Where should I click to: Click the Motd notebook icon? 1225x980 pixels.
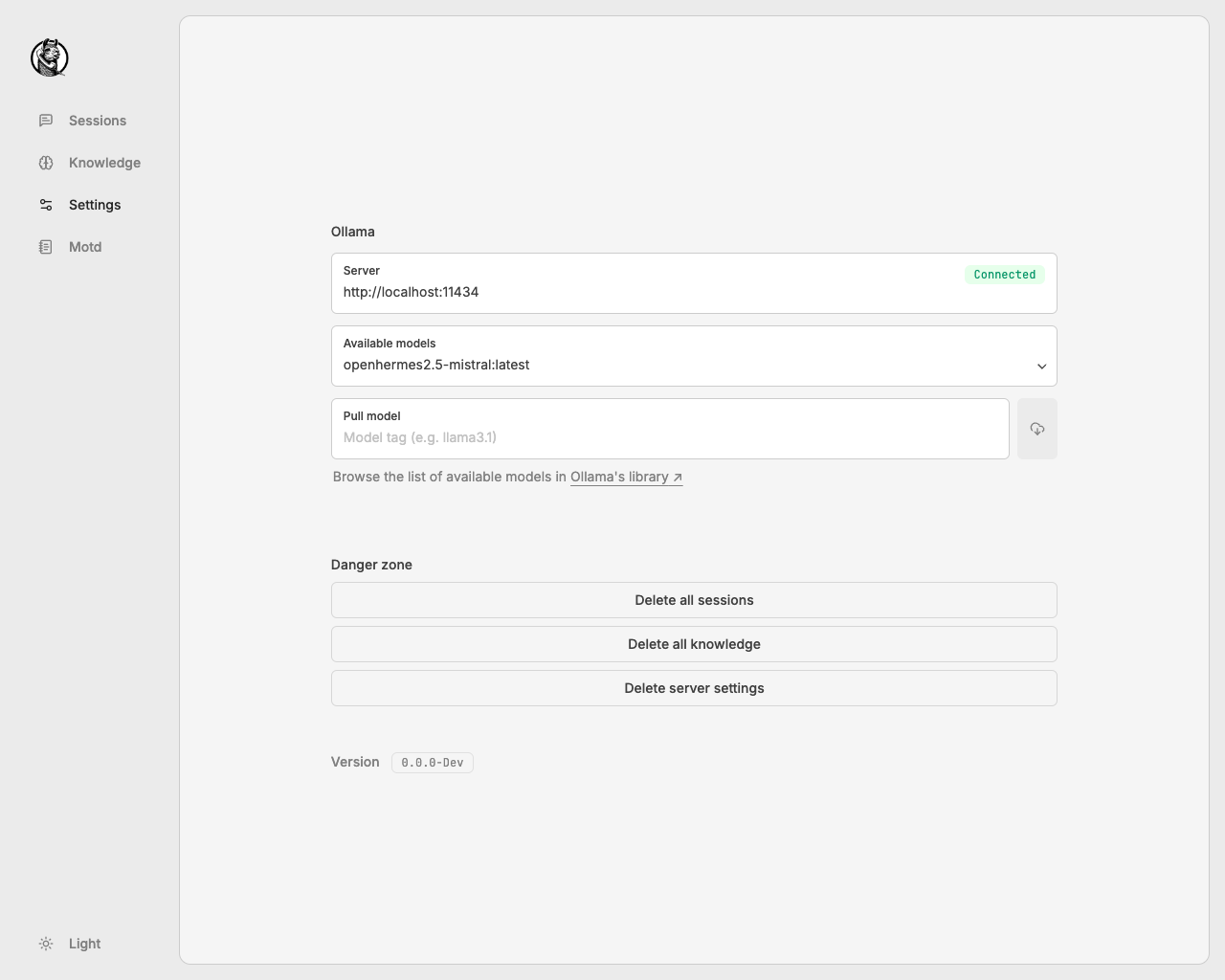point(46,247)
